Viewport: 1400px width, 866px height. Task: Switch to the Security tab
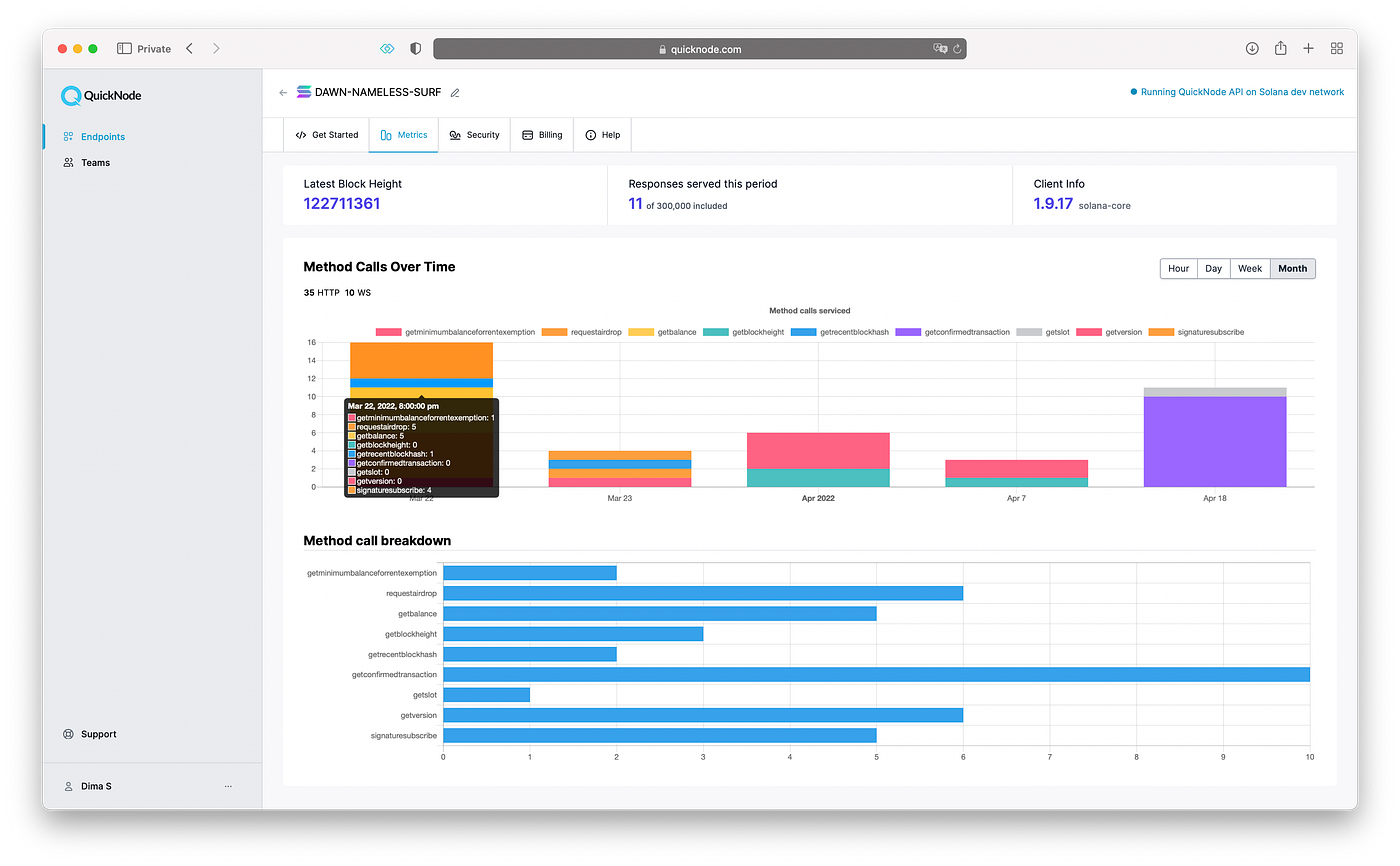(x=474, y=135)
